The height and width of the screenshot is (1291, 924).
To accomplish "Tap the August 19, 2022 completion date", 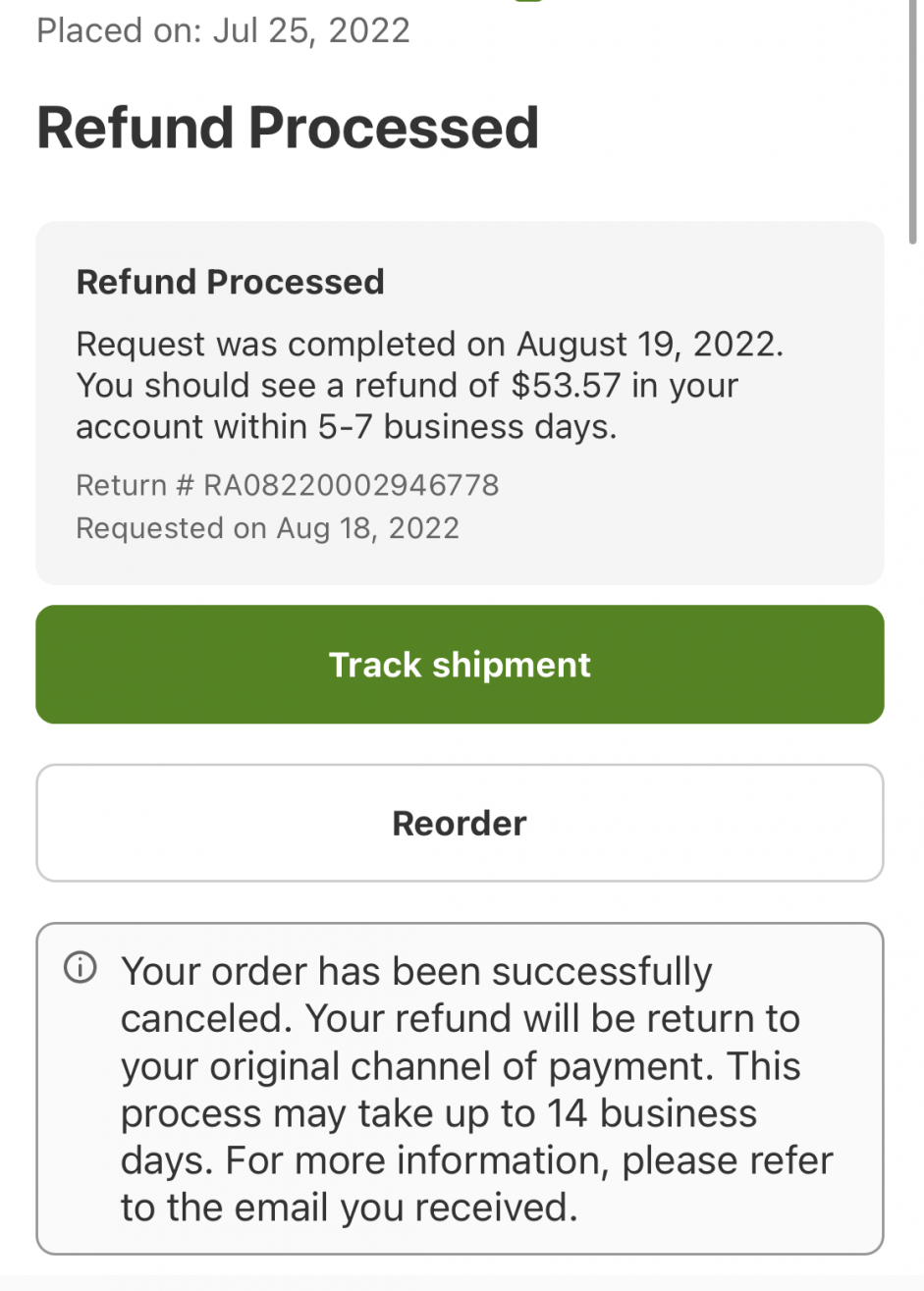I will tap(649, 344).
